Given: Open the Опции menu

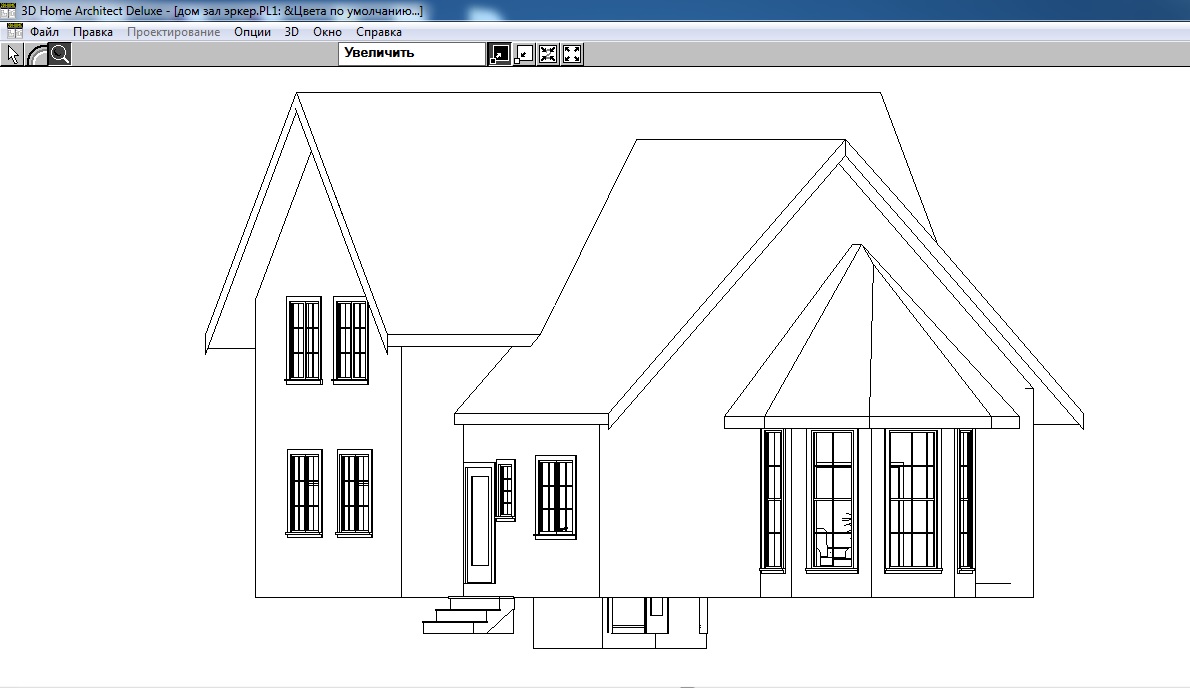Looking at the screenshot, I should [253, 32].
